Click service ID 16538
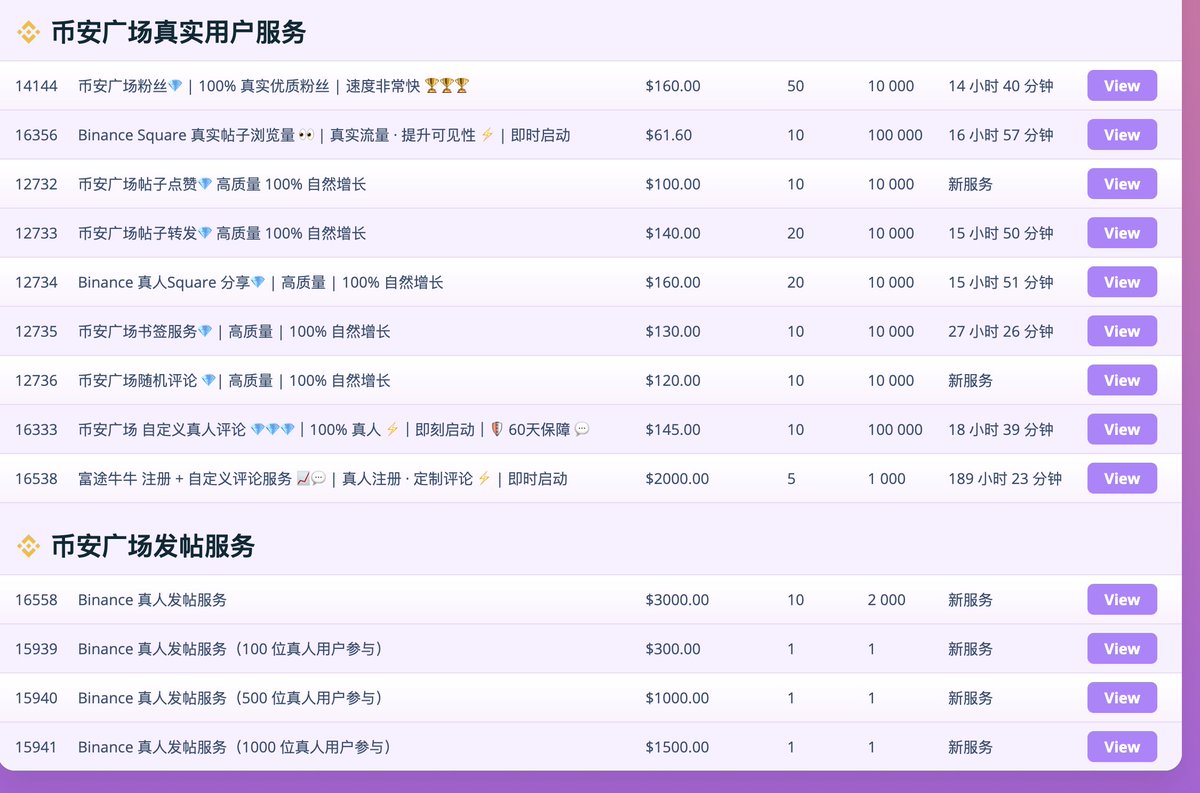 click(36, 478)
